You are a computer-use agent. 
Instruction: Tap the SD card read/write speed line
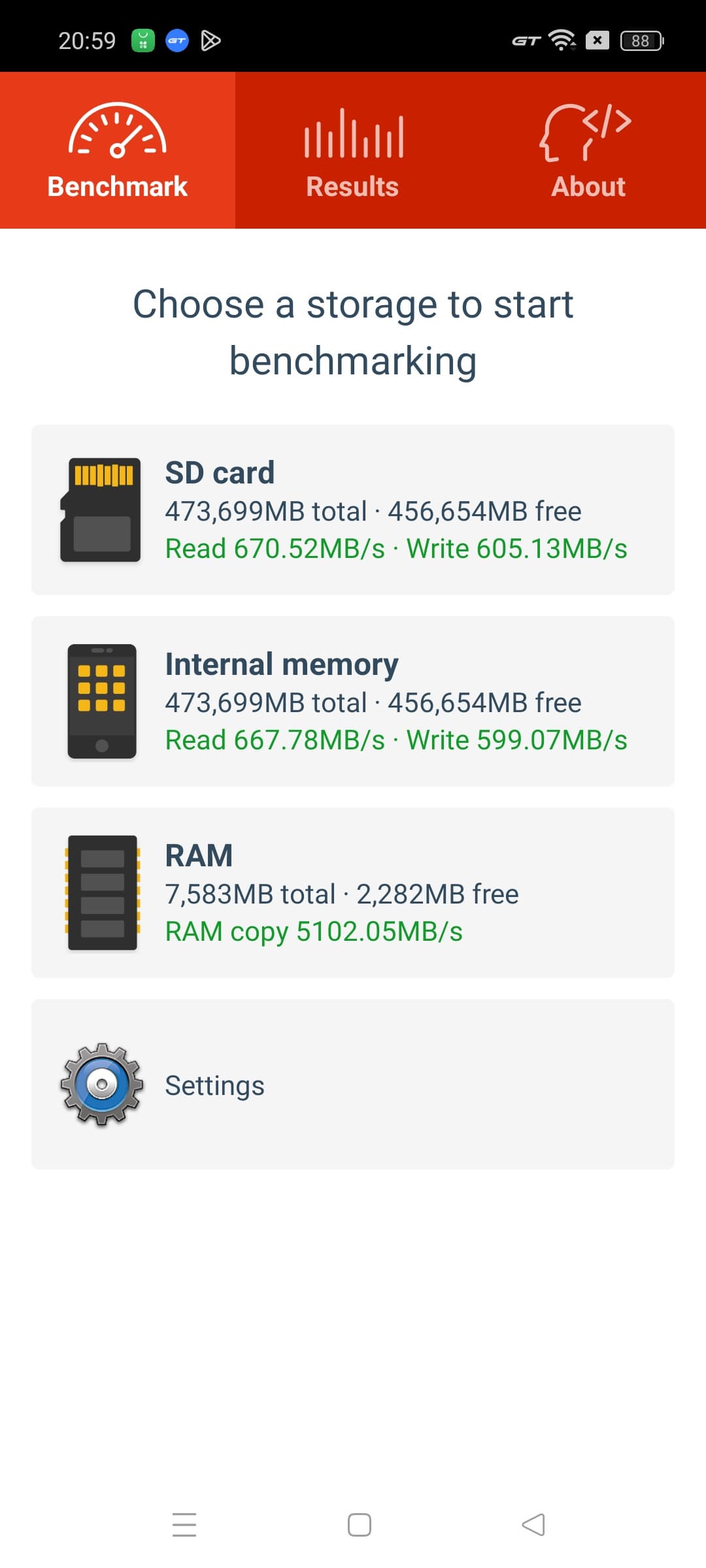point(396,549)
